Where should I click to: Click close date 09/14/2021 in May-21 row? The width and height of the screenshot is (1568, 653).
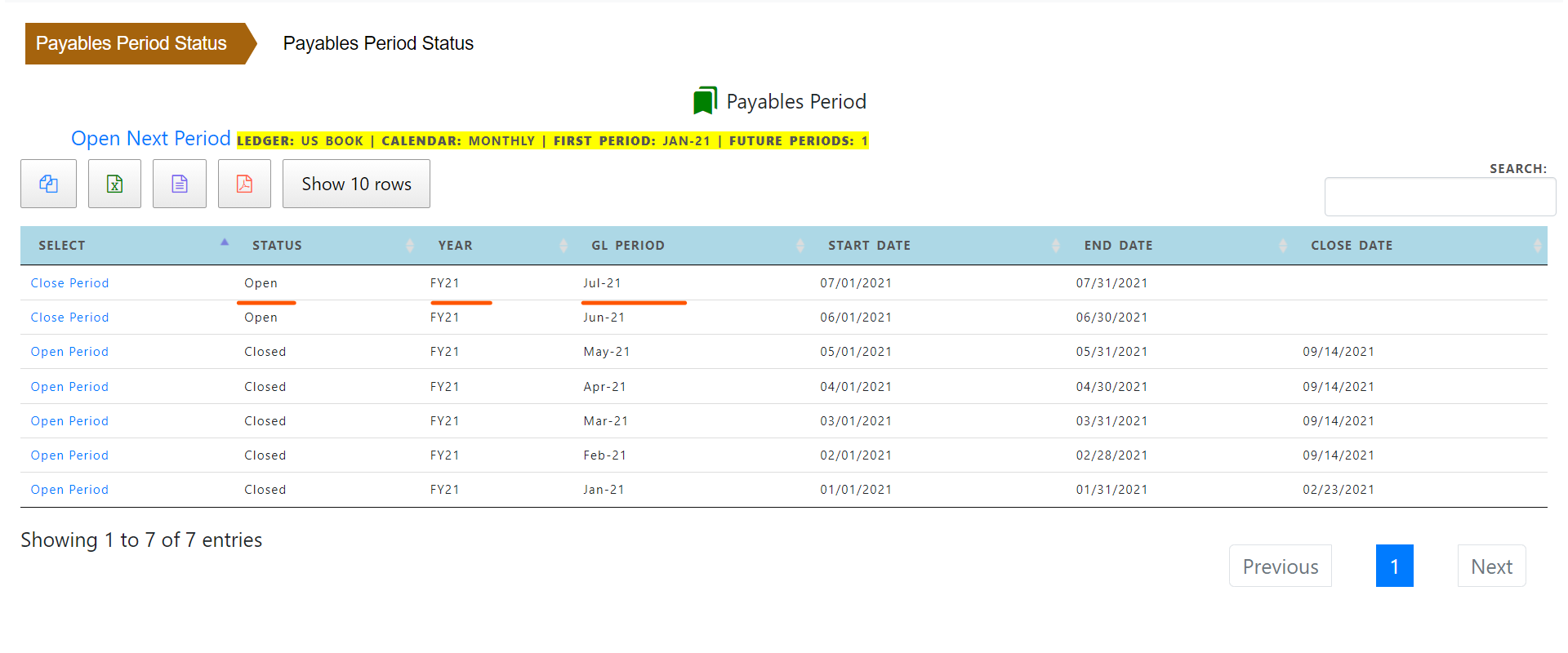[1339, 352]
